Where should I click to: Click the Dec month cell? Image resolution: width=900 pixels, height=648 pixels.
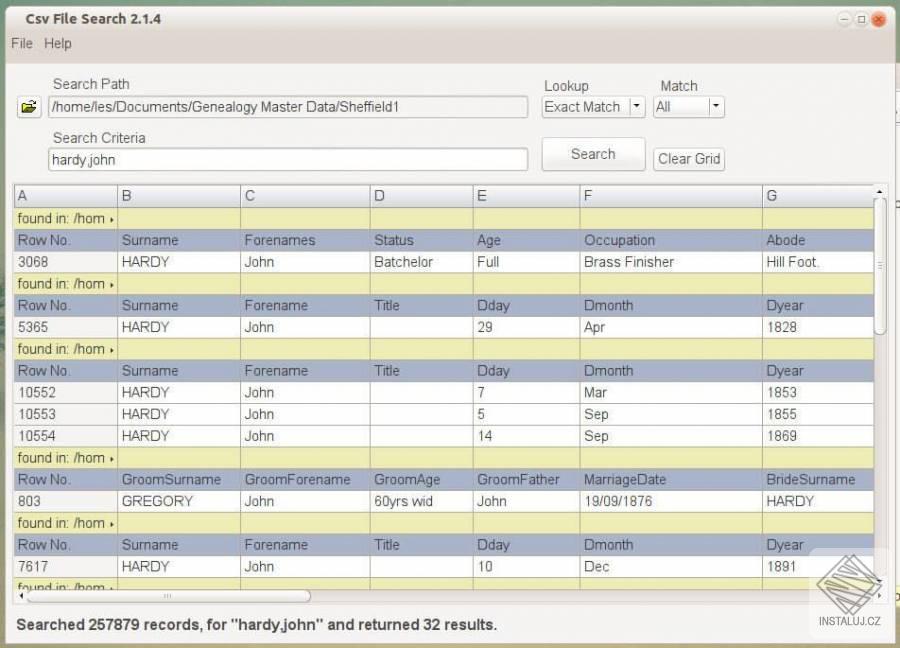(x=672, y=567)
